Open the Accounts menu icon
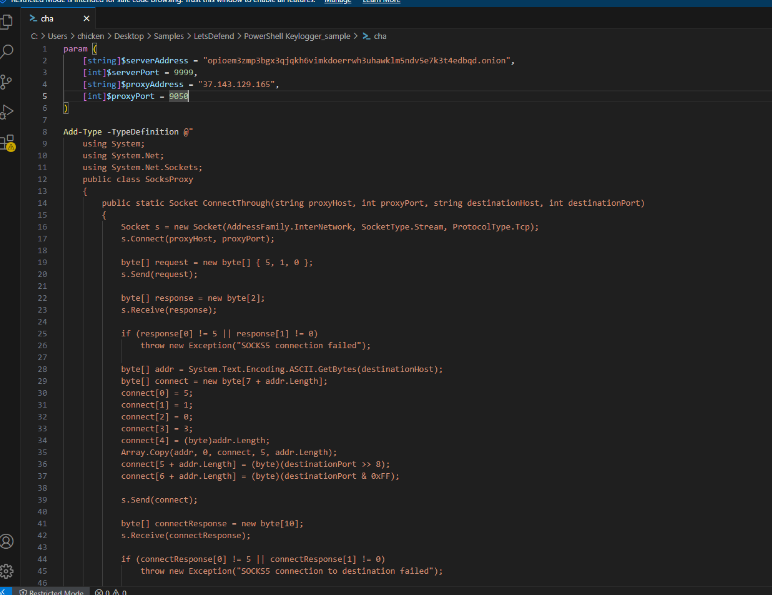The height and width of the screenshot is (595, 772). pos(7,541)
